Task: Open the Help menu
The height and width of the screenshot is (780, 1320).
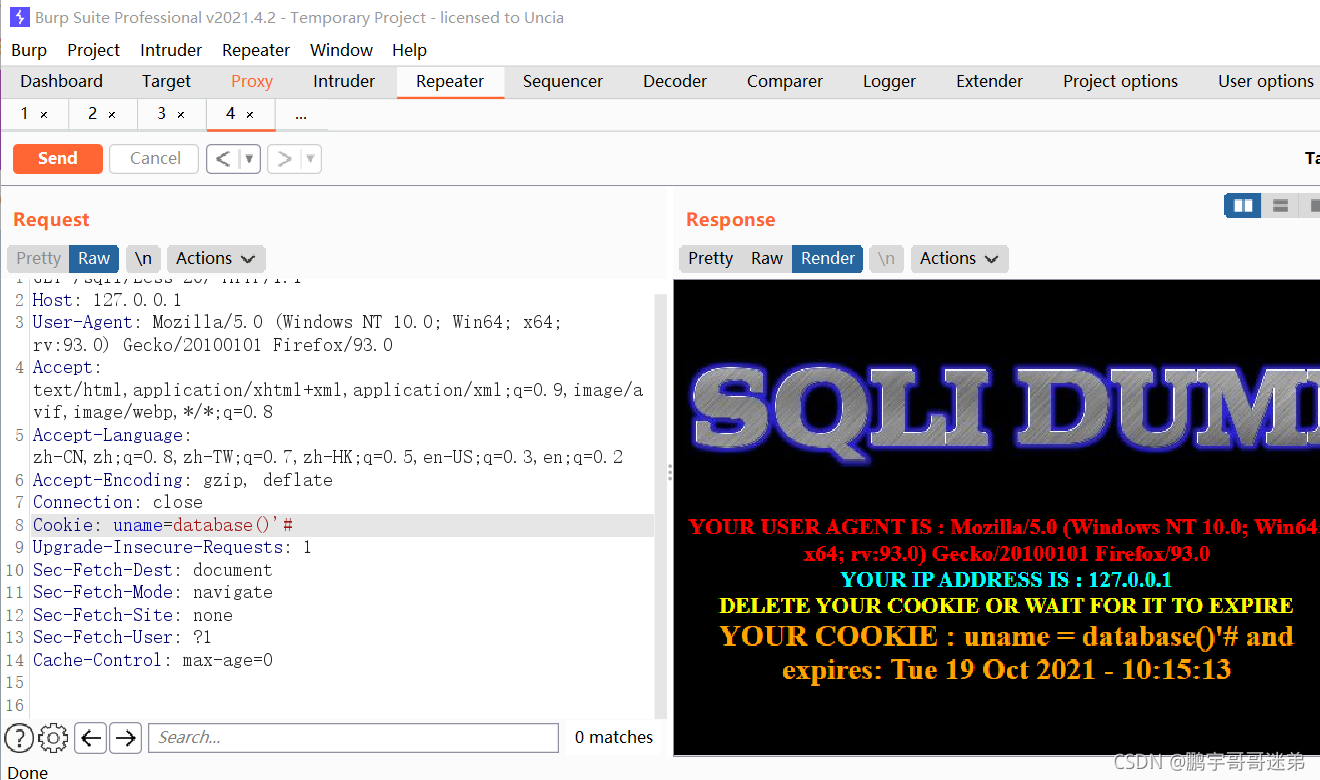Action: click(x=409, y=50)
